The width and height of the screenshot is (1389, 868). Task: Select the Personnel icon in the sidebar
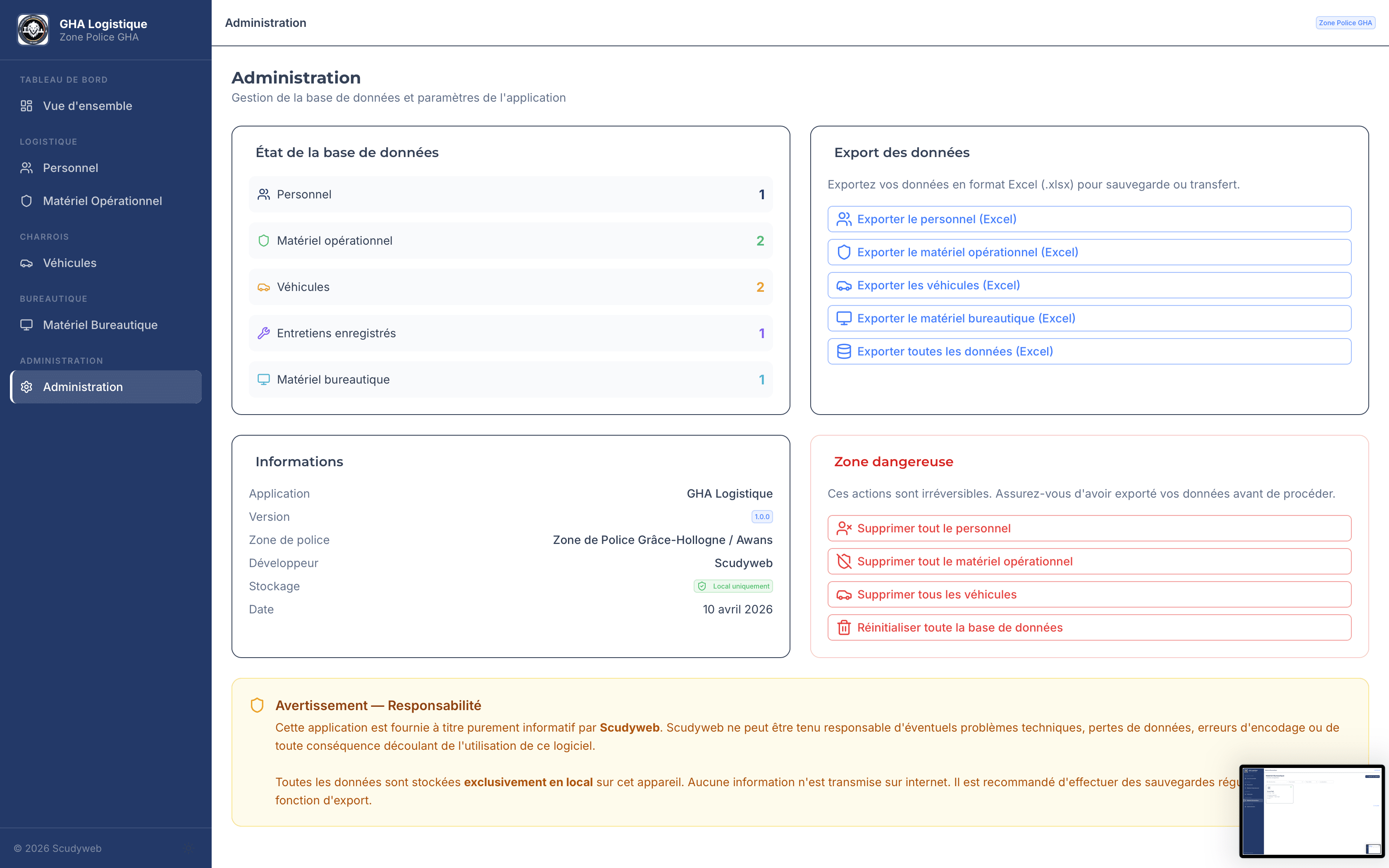(x=26, y=168)
